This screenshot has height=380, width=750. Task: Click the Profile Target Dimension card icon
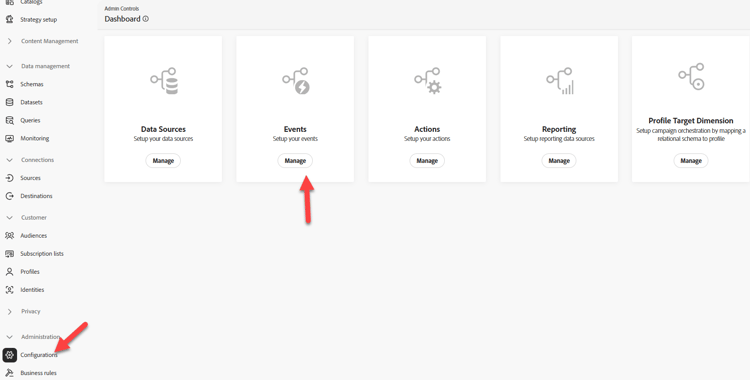691,77
